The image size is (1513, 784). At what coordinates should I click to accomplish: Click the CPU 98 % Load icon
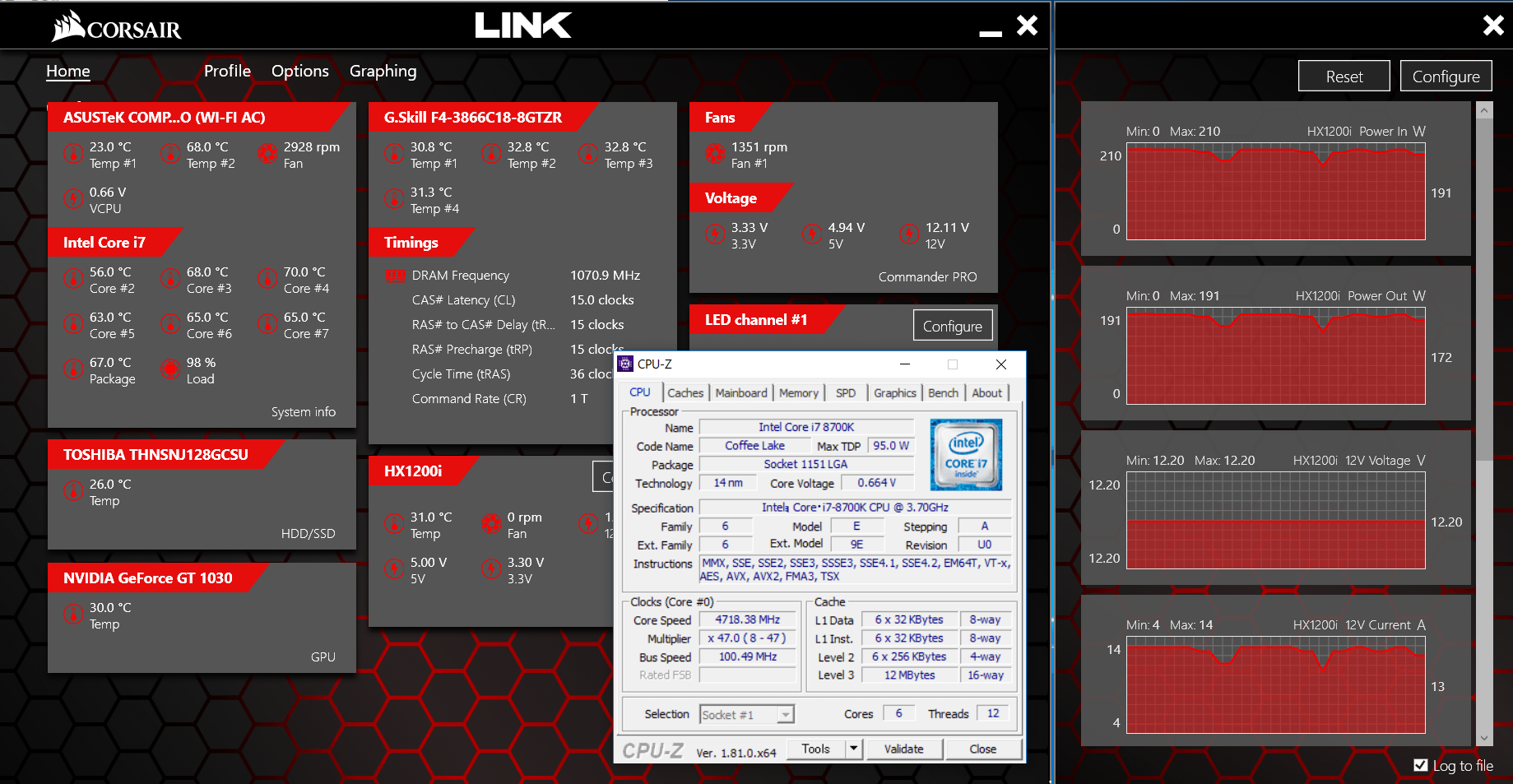click(x=170, y=369)
